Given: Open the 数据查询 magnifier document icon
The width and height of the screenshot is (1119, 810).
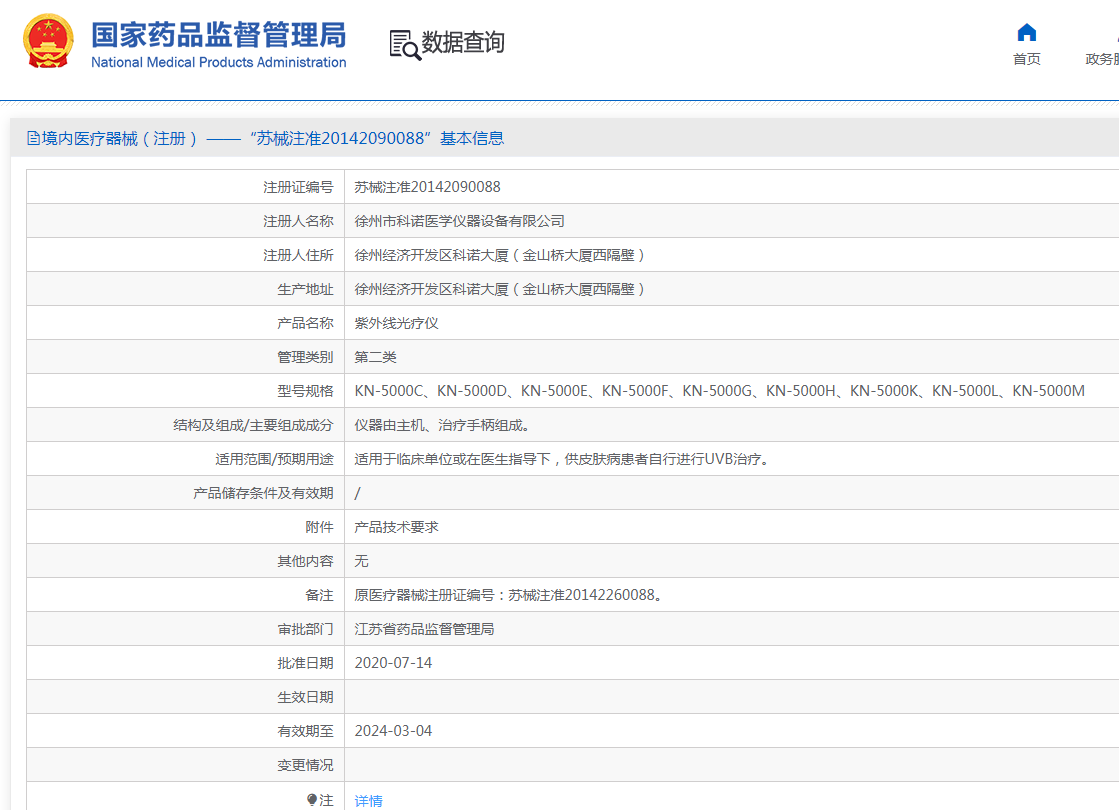Looking at the screenshot, I should pos(405,44).
